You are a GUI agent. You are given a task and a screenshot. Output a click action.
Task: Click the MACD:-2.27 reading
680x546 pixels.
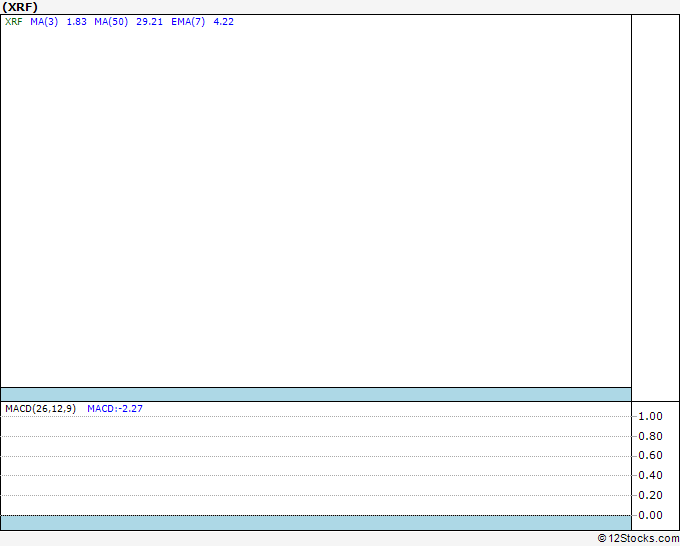(x=115, y=409)
